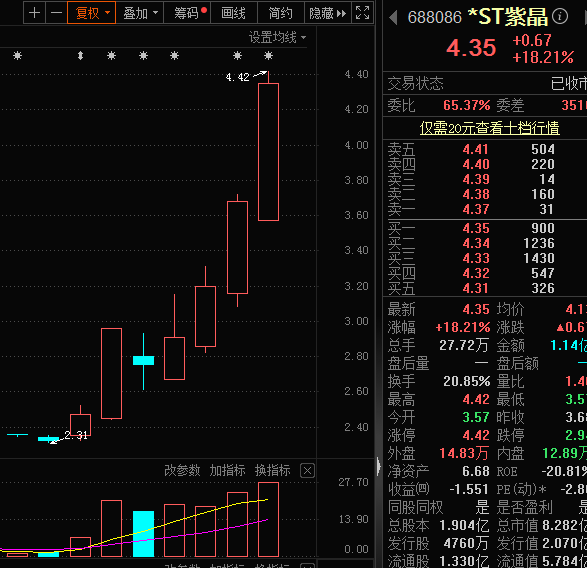Image resolution: width=587 pixels, height=568 pixels.
Task: Enter fullscreen with the expand icon
Action: point(362,13)
